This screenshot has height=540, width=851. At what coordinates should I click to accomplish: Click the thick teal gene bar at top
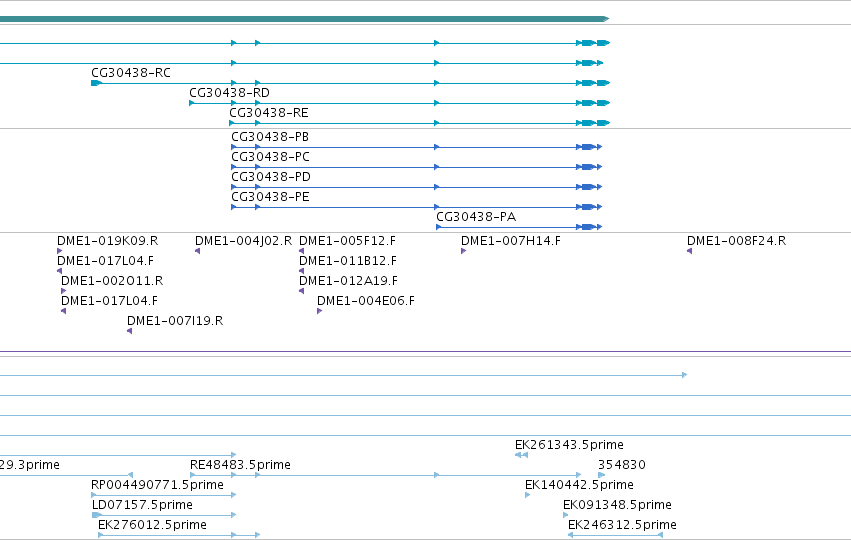coord(304,19)
